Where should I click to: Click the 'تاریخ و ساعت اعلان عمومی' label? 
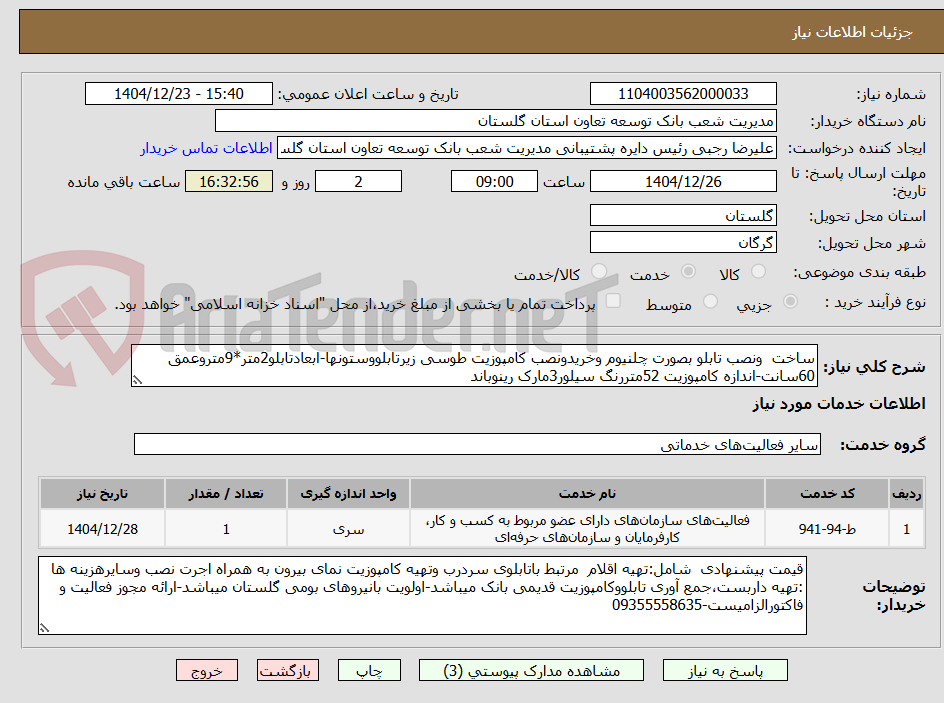coord(368,94)
